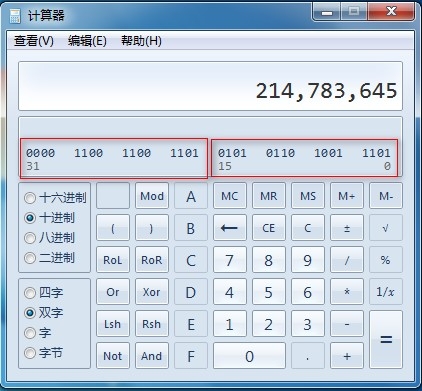Click the division / button
The height and width of the screenshot is (391, 422).
pyautogui.click(x=347, y=260)
